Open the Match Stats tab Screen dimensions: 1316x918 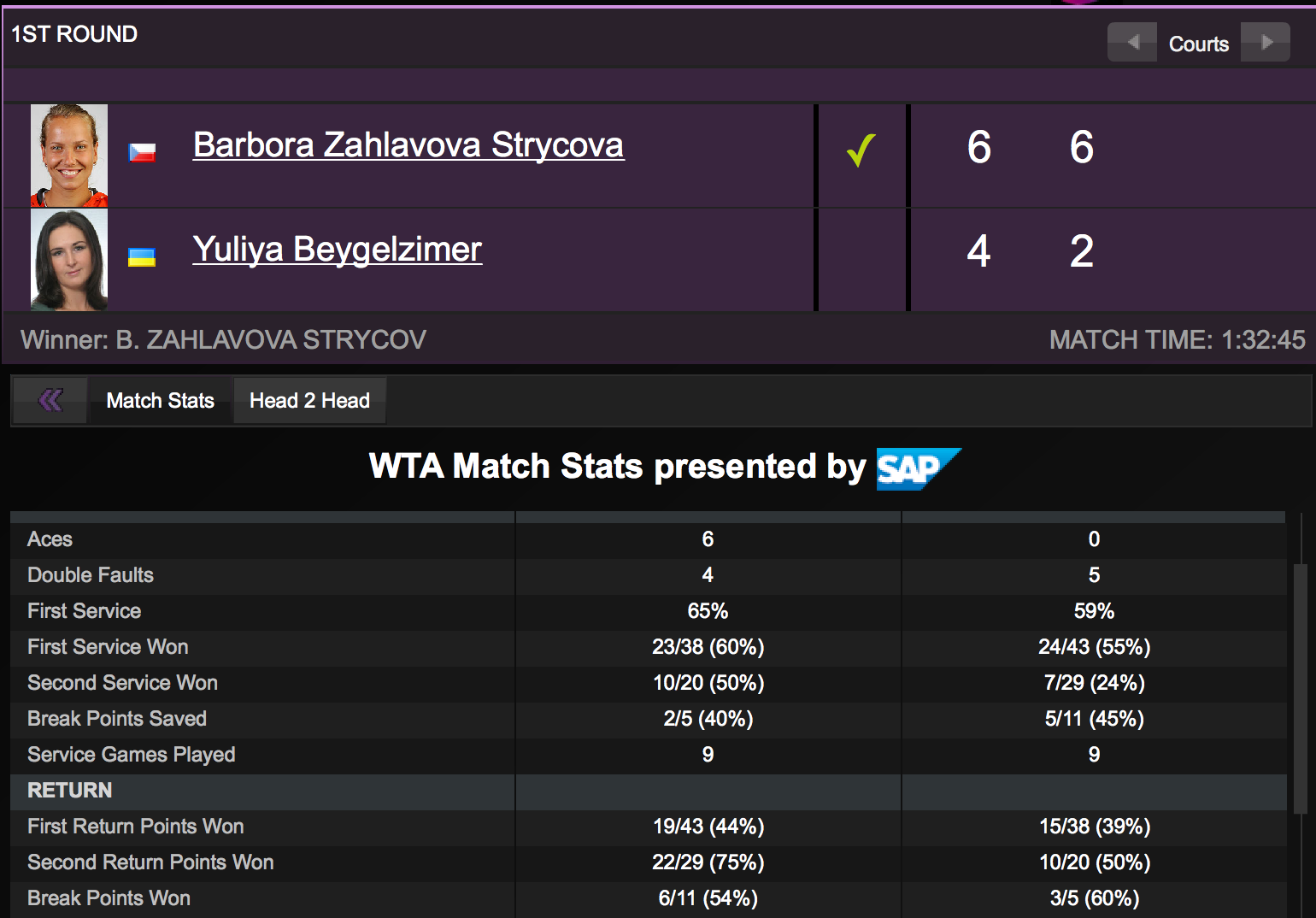[x=161, y=401]
